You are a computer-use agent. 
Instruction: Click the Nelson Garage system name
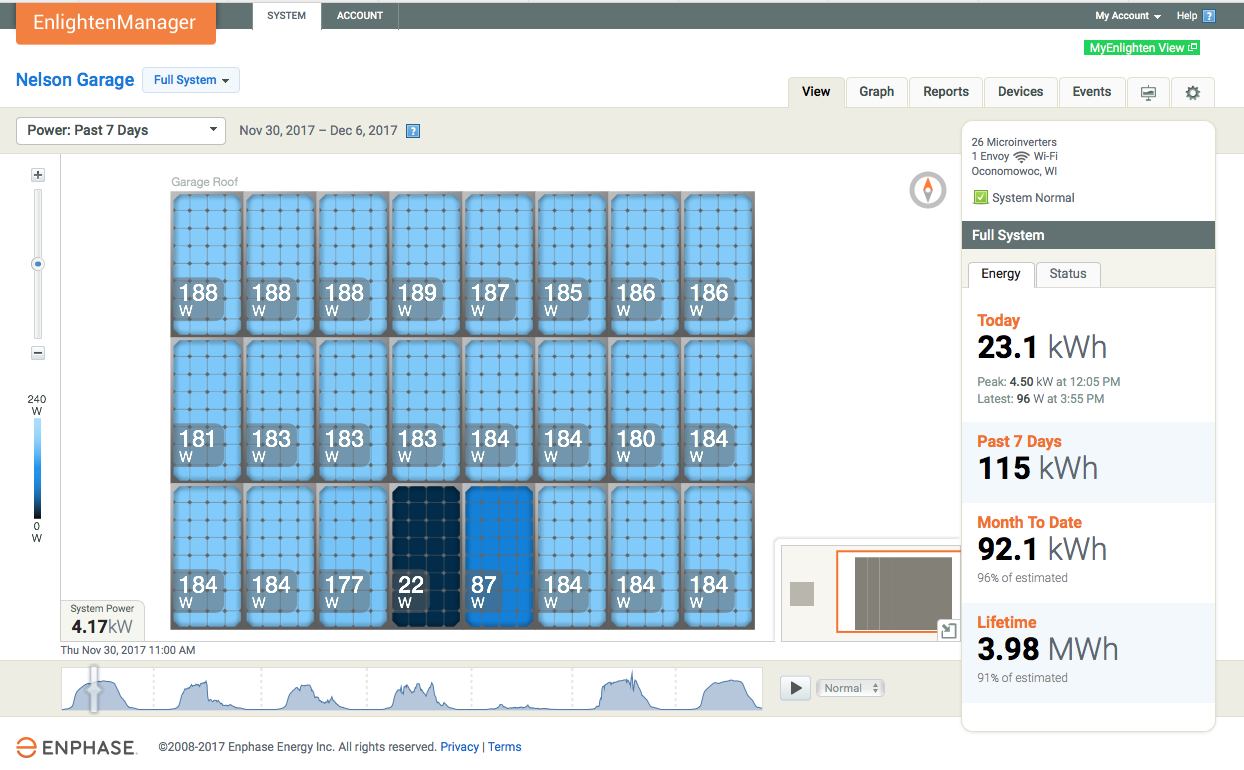[x=75, y=80]
